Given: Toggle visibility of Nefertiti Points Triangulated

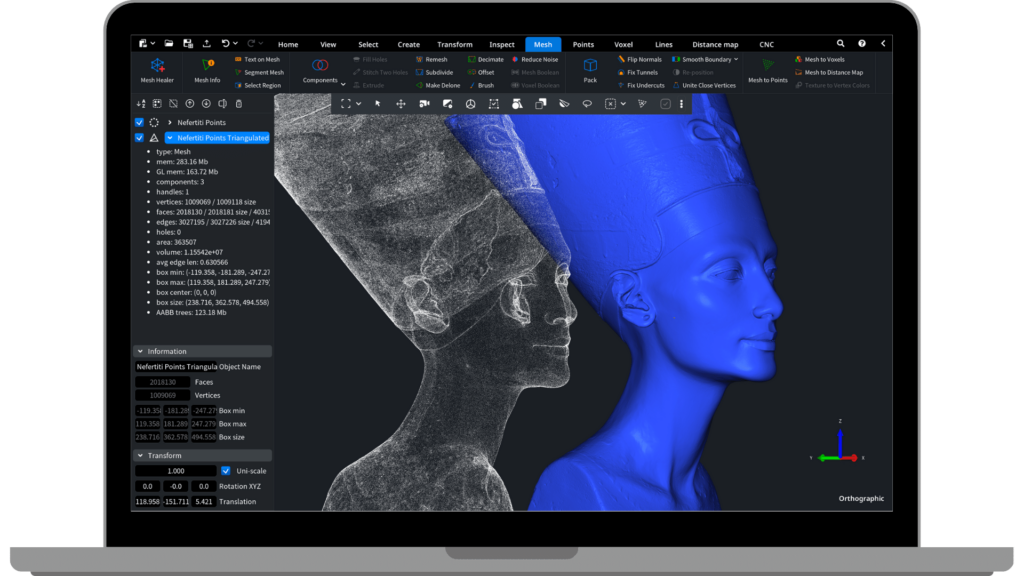Looking at the screenshot, I should [139, 138].
